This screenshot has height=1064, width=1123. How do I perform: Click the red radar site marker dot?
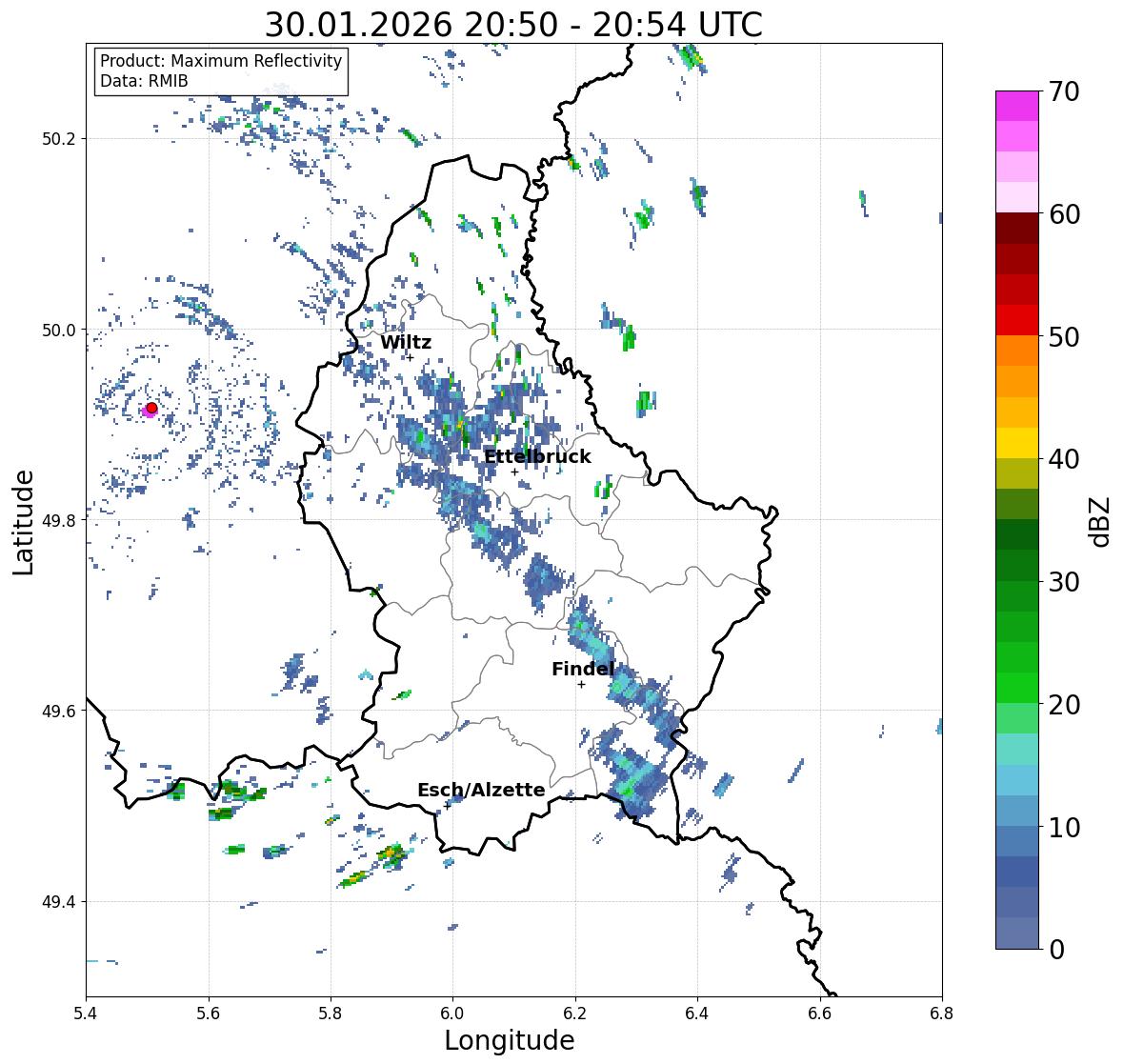pos(151,408)
